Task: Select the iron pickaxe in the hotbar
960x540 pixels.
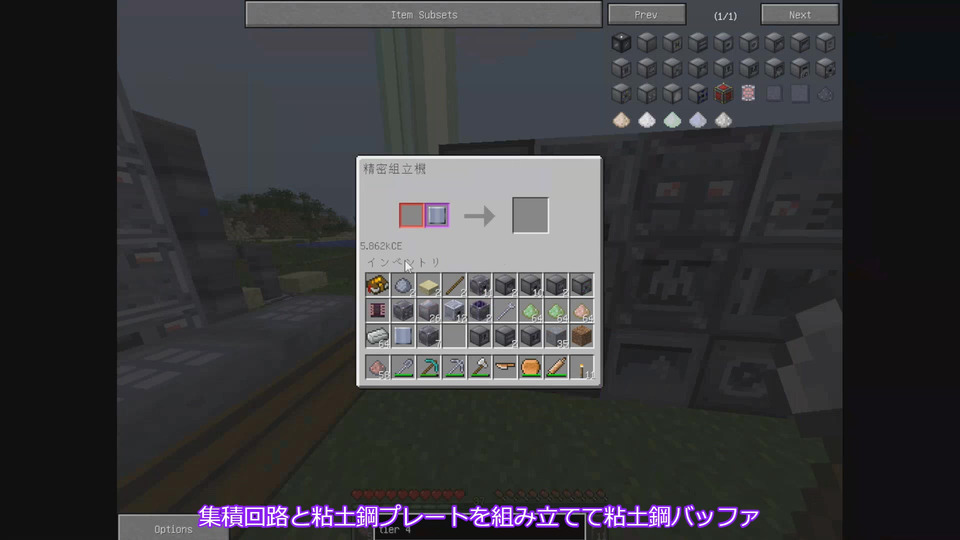Action: coord(454,367)
